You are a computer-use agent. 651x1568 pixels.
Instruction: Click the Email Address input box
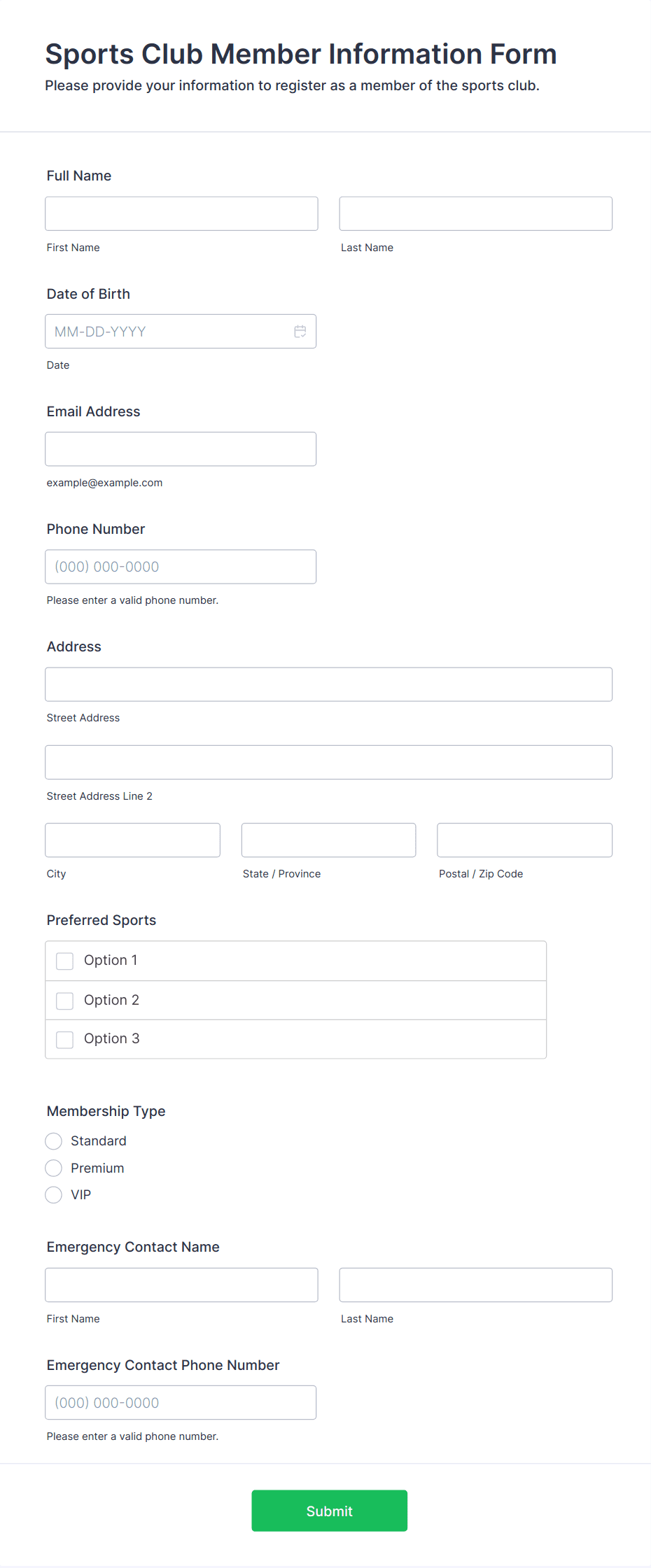click(181, 449)
